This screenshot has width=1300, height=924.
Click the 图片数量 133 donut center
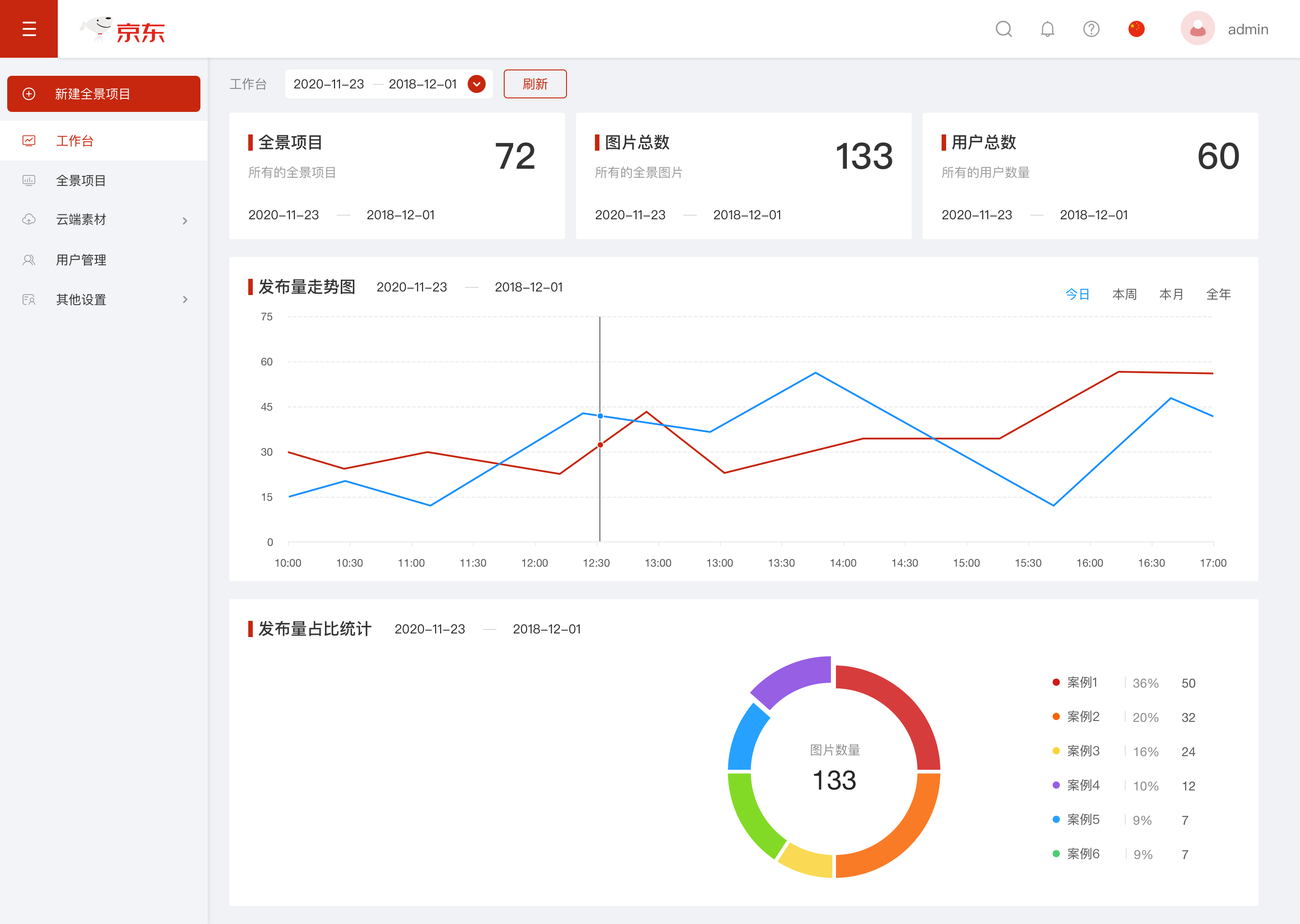point(835,768)
